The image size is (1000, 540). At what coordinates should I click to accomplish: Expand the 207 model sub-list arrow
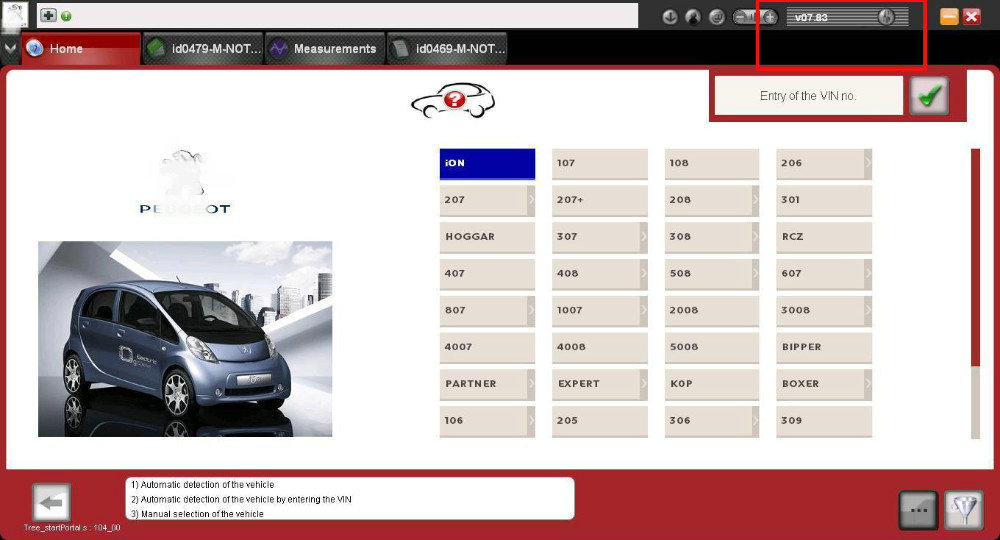pyautogui.click(x=531, y=200)
